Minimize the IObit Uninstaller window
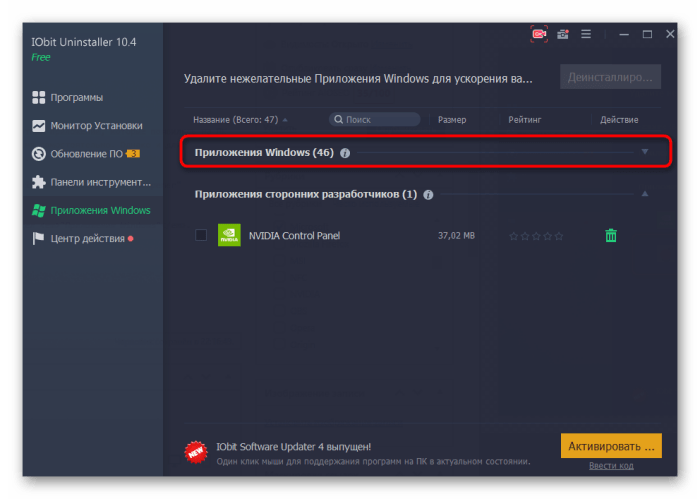The height and width of the screenshot is (499, 700). [x=624, y=34]
